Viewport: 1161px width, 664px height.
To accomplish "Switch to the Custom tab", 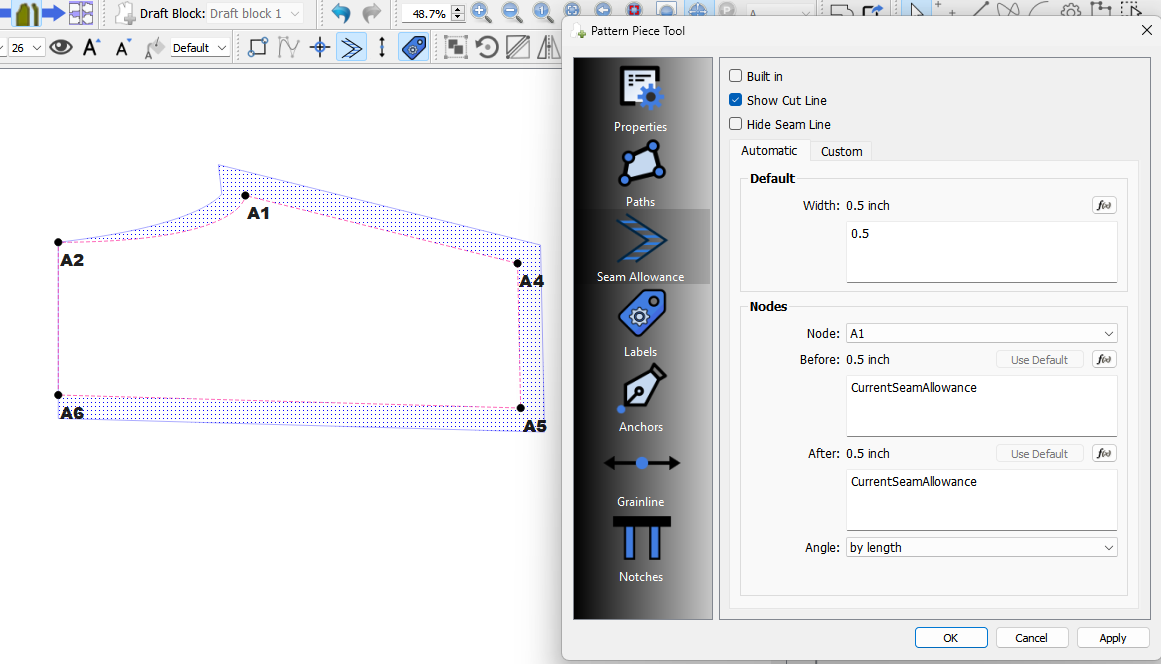I will pyautogui.click(x=841, y=151).
